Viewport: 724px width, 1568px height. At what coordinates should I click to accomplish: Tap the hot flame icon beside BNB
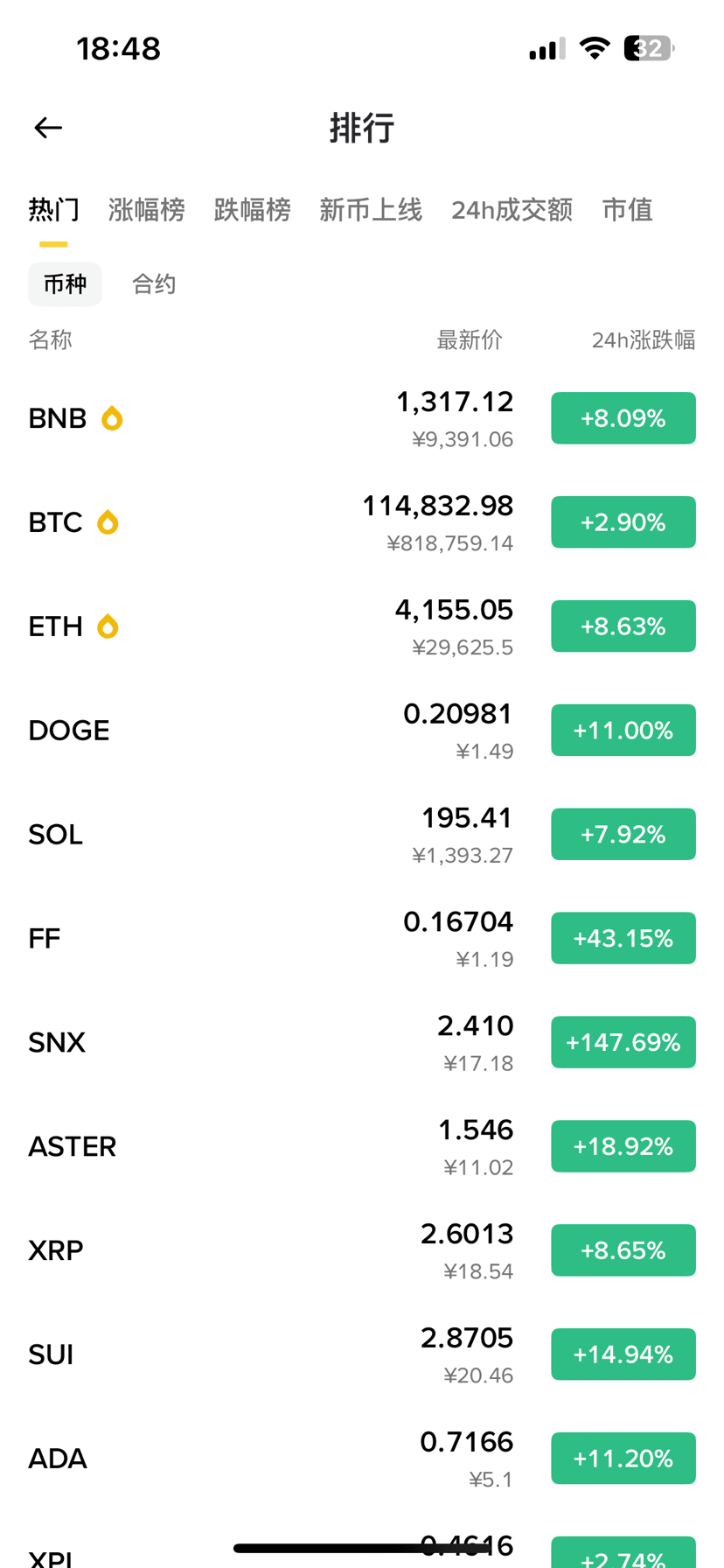pos(112,418)
